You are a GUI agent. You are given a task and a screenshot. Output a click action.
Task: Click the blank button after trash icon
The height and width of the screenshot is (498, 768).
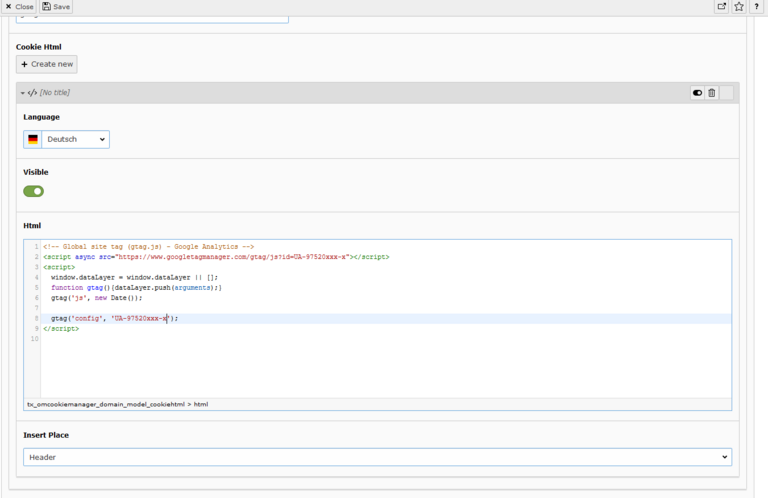point(726,93)
